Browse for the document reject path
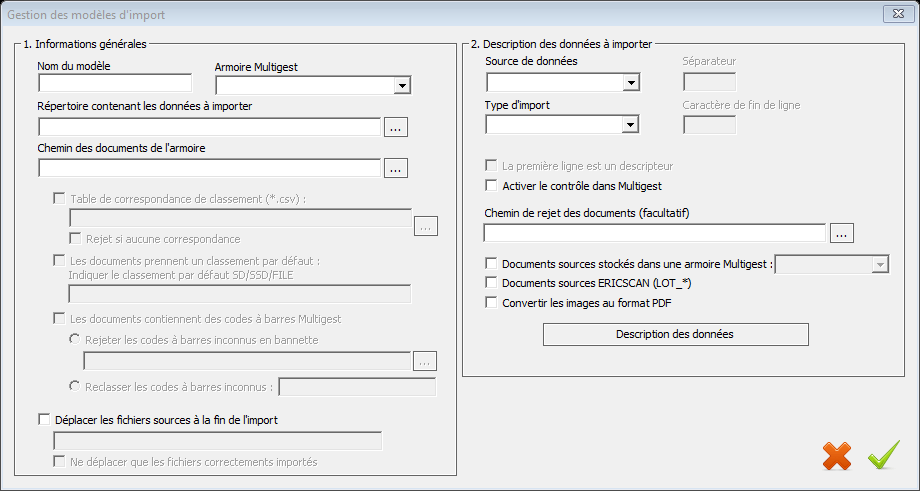Viewport: 920px width, 491px height. (x=841, y=233)
